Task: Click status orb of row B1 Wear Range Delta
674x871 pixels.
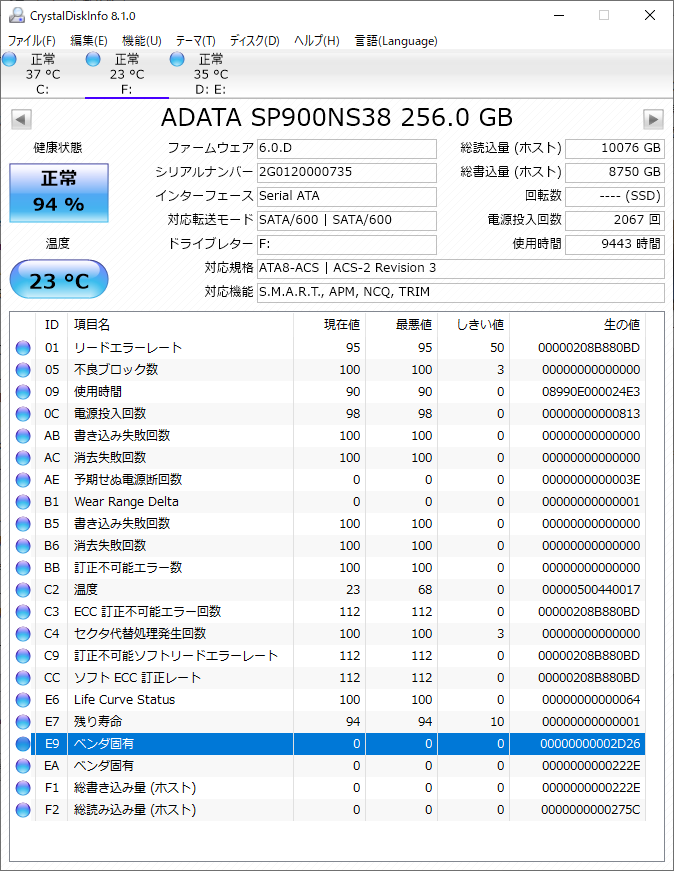Action: (23, 502)
